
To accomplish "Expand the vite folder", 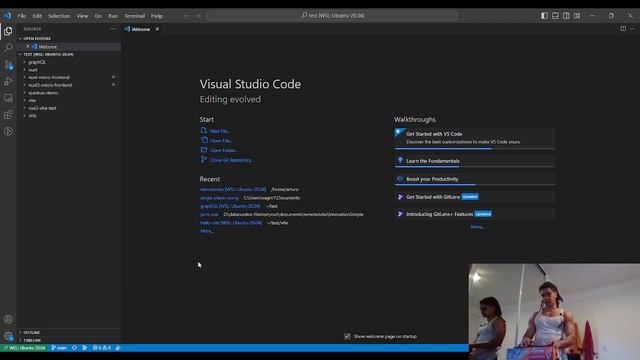I will [32, 100].
